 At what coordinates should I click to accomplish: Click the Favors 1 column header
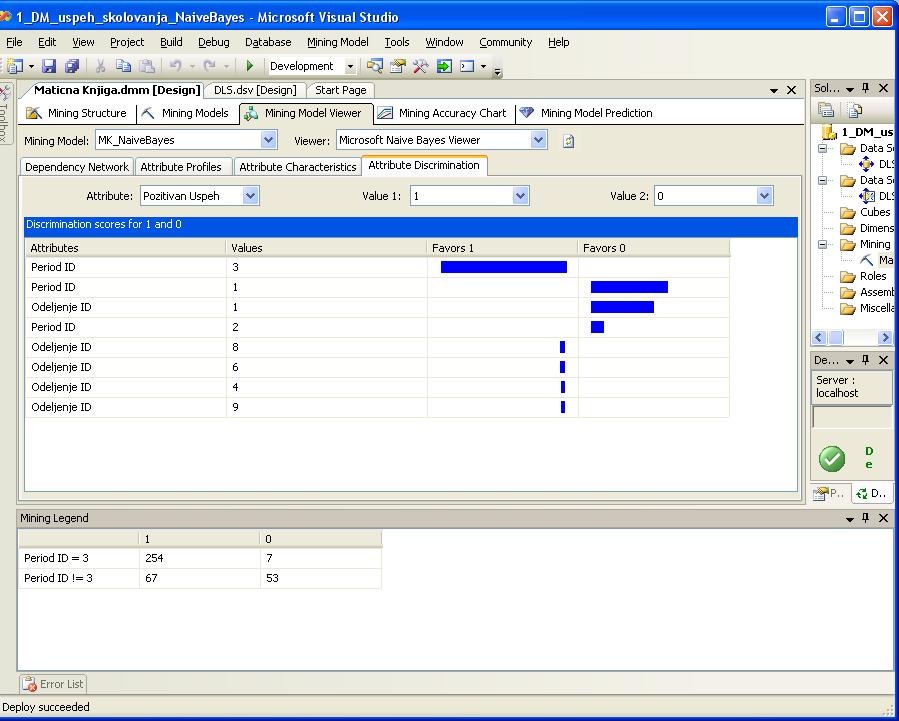tap(502, 248)
